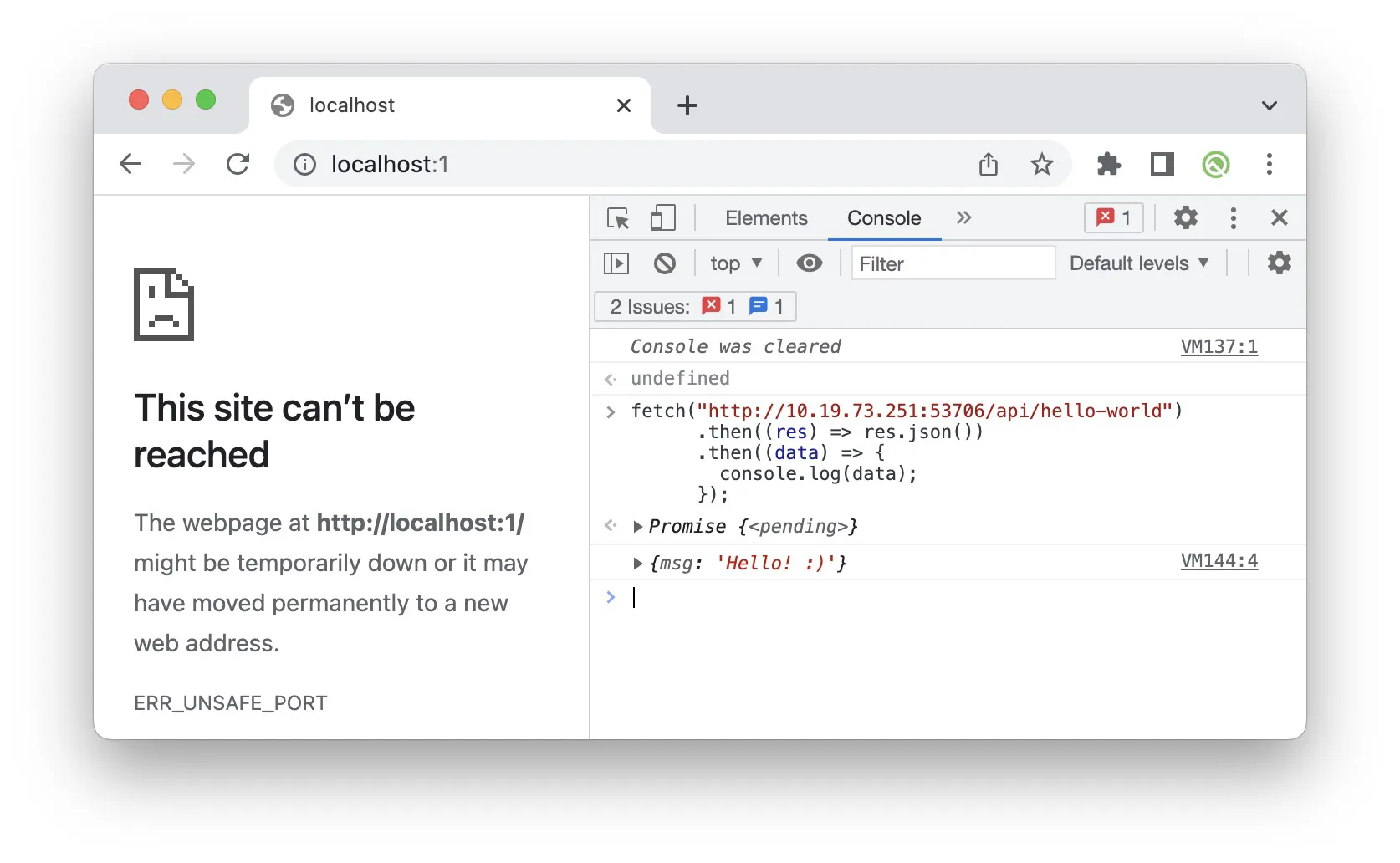Bookmark this page with the star icon
This screenshot has height=863, width=1400.
(1041, 164)
